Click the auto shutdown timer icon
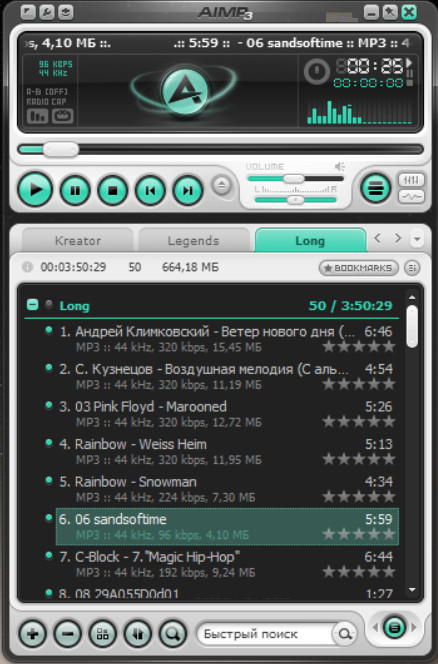438x664 pixels. pos(317,71)
